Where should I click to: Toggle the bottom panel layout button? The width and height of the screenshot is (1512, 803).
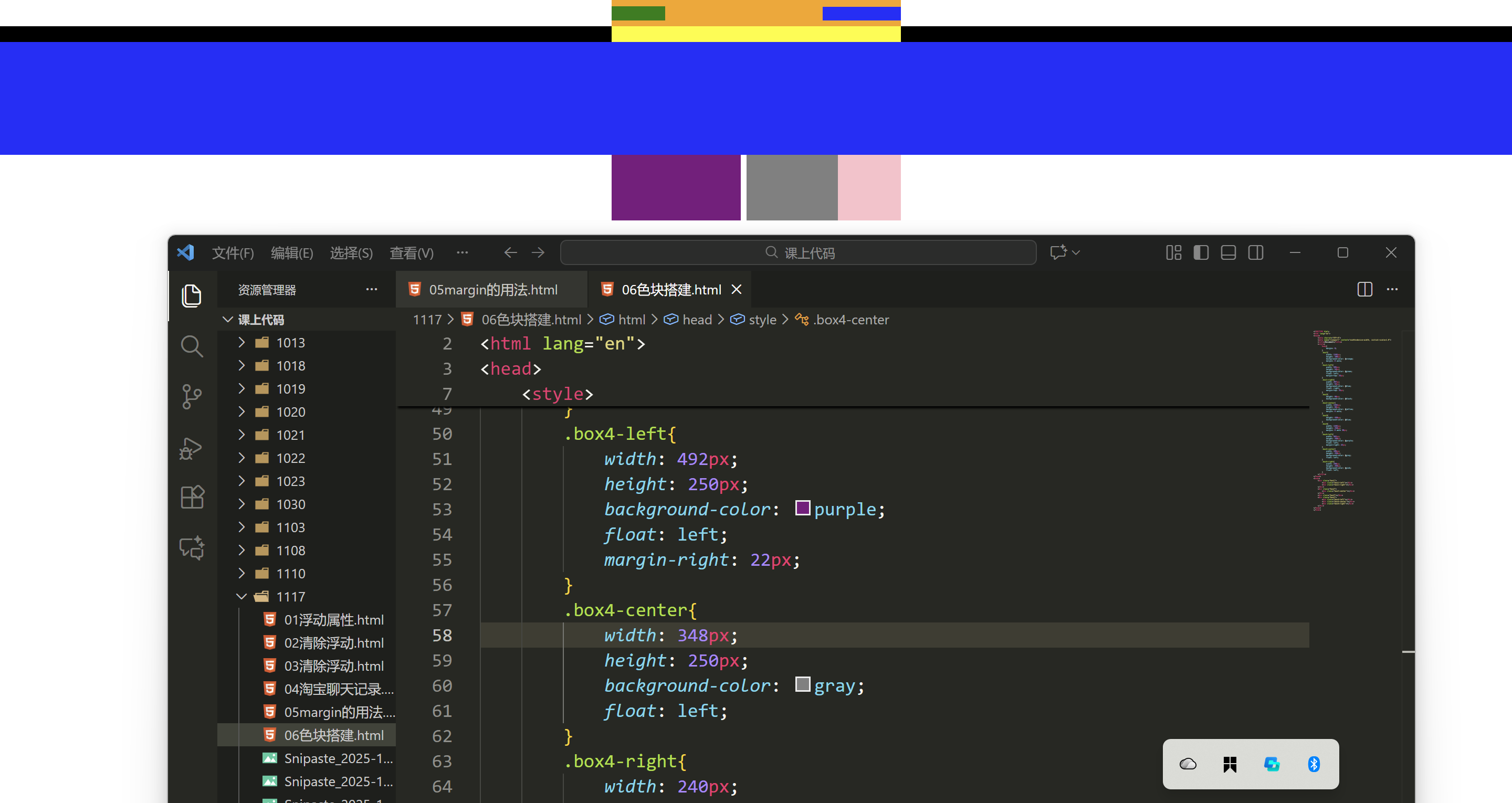(x=1228, y=253)
